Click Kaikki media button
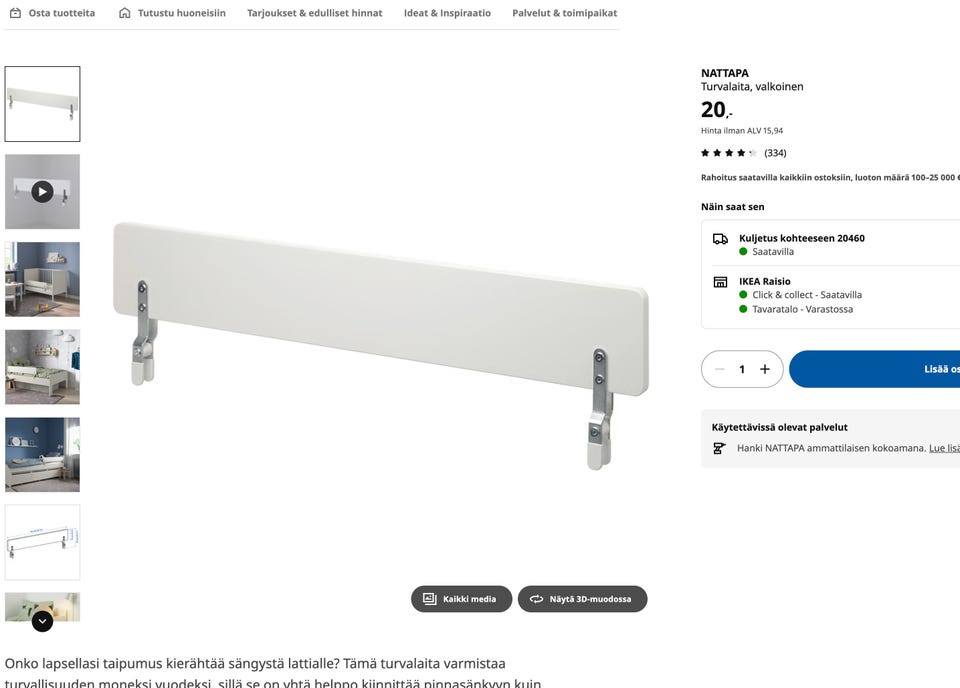 tap(461, 599)
